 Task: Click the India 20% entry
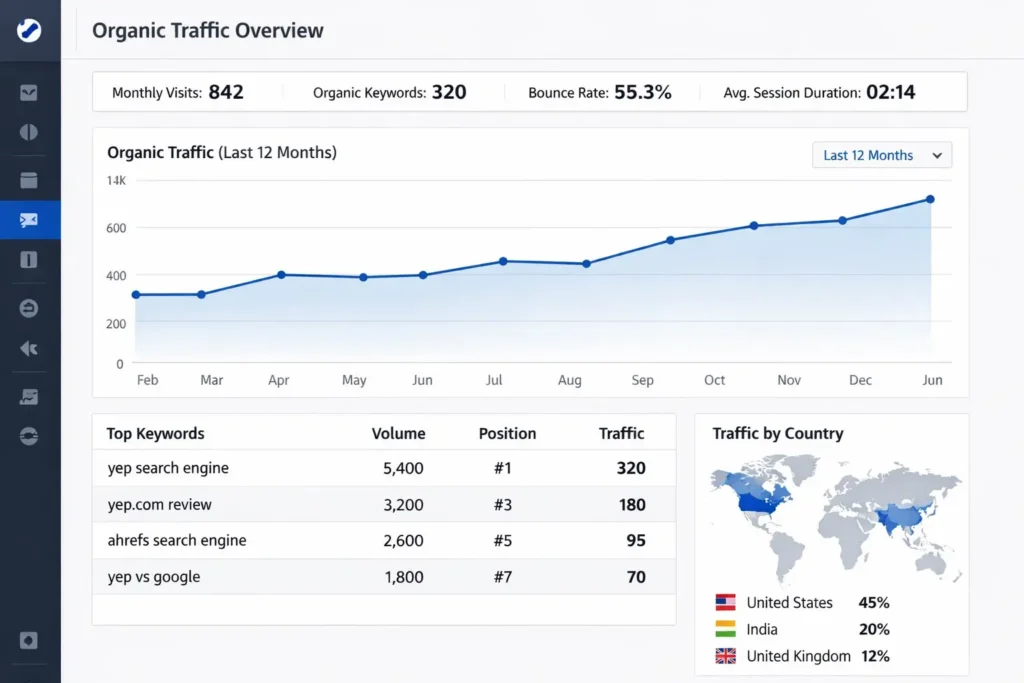click(x=803, y=629)
